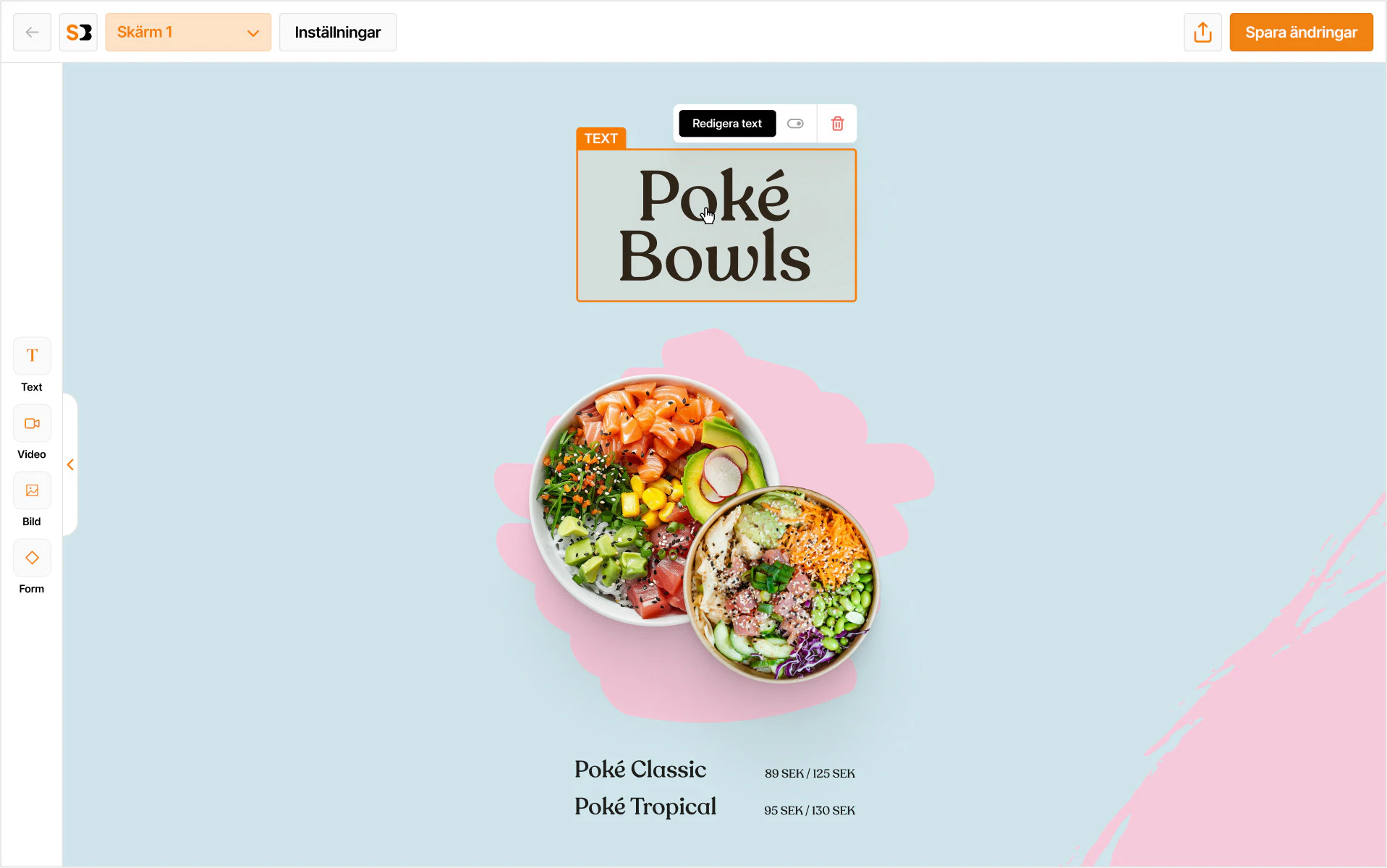Save with Spara ändringar button
The height and width of the screenshot is (868, 1387).
pyautogui.click(x=1301, y=32)
